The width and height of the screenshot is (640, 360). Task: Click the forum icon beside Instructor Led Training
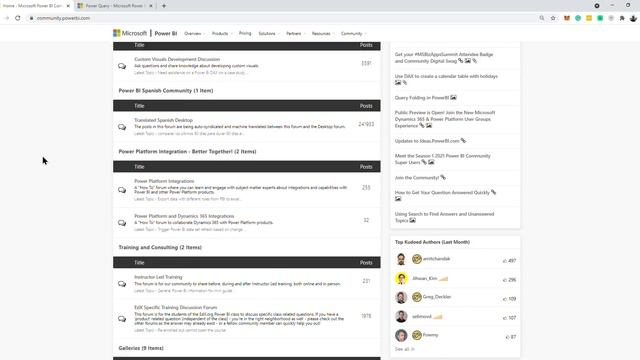tap(122, 284)
